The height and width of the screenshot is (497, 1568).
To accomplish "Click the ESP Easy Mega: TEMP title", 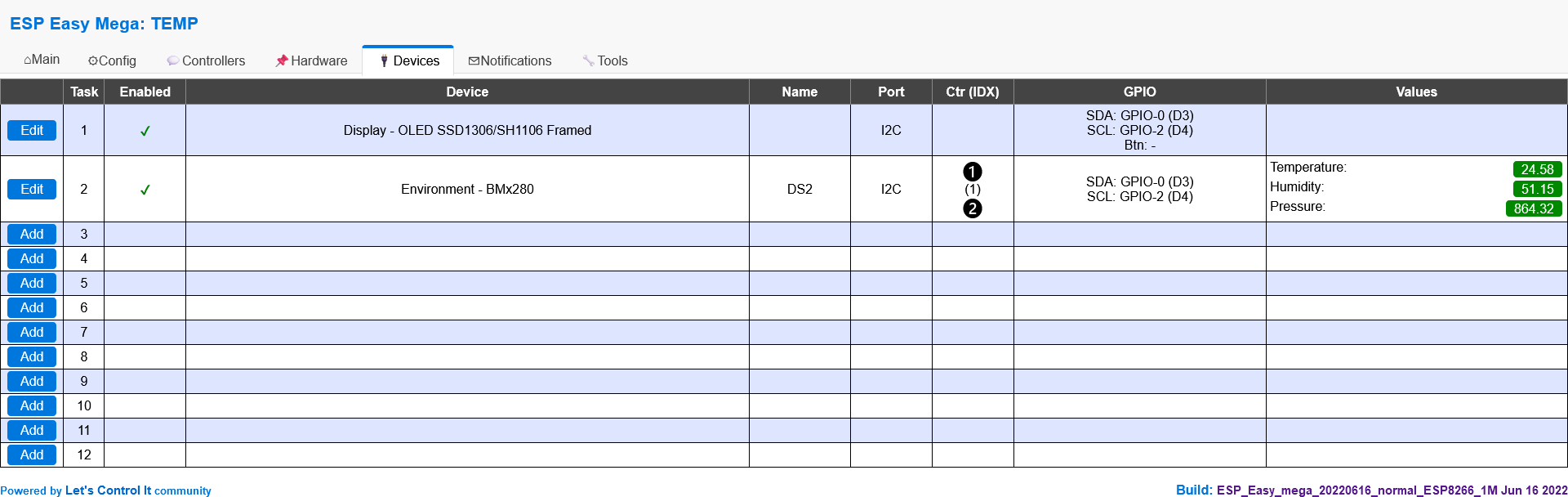I will pyautogui.click(x=104, y=24).
